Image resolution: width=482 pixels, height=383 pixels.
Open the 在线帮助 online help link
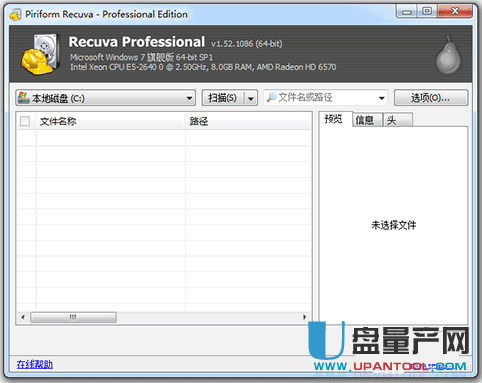tap(35, 364)
